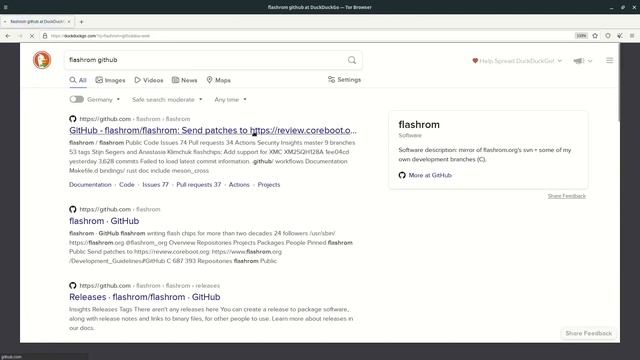Image resolution: width=640 pixels, height=360 pixels.
Task: Open the 'flashrom · GitHub' result
Action: coord(104,221)
